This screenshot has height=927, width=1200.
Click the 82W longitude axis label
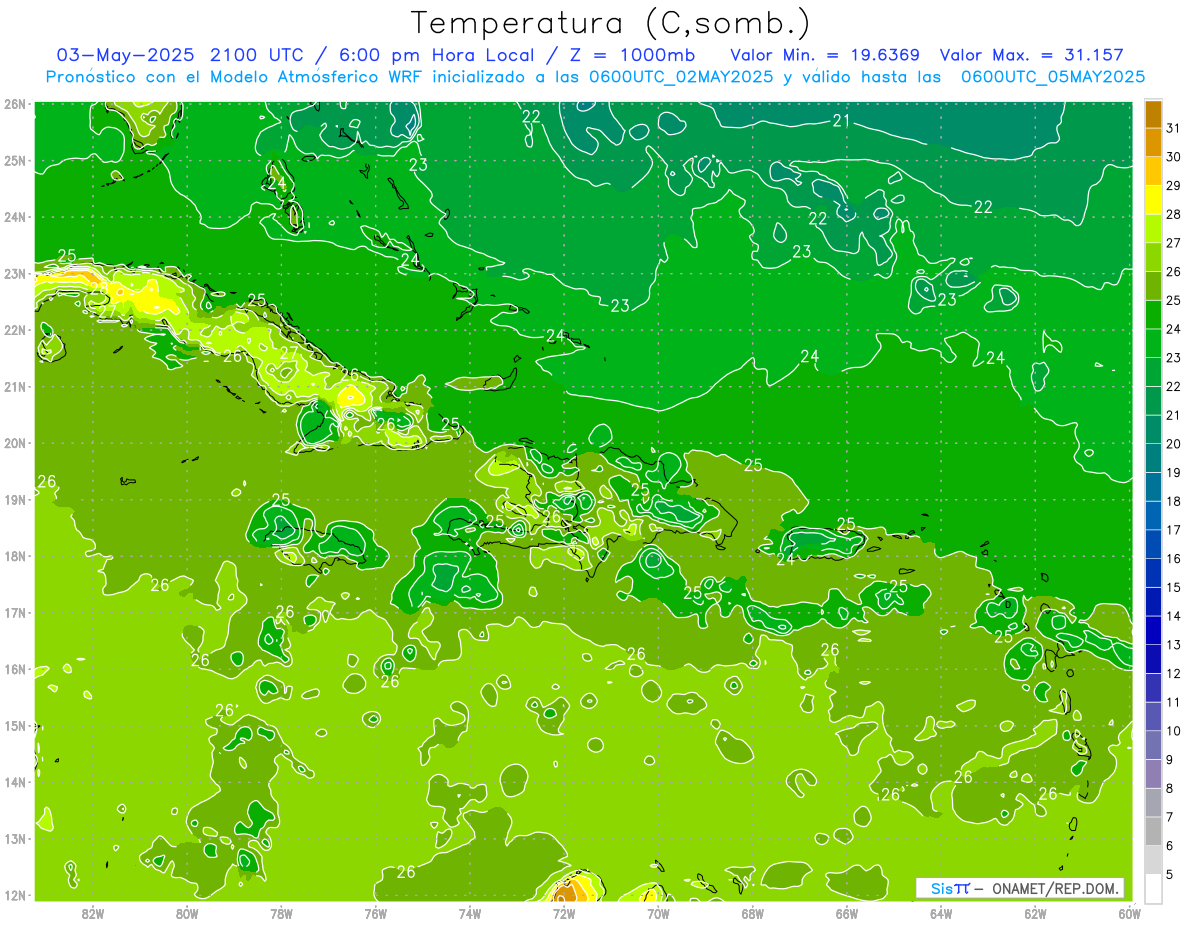pos(93,913)
